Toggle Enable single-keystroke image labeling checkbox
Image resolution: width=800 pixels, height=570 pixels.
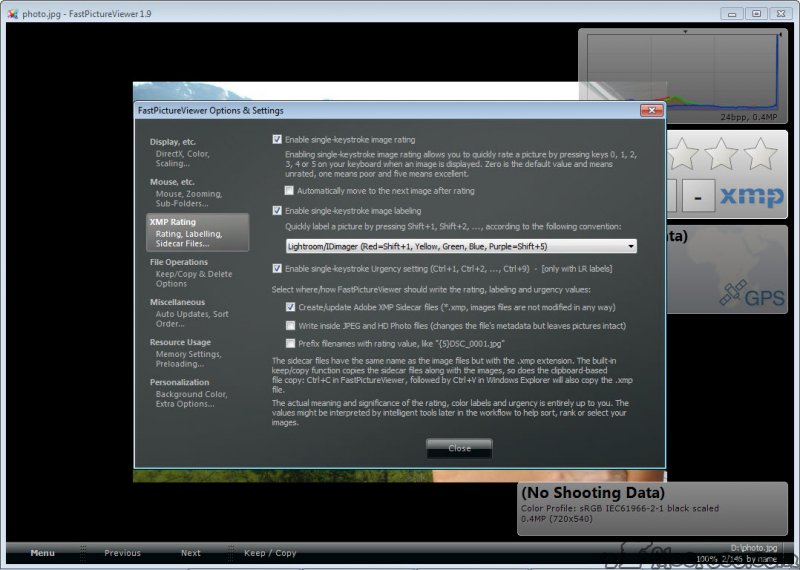pos(277,210)
